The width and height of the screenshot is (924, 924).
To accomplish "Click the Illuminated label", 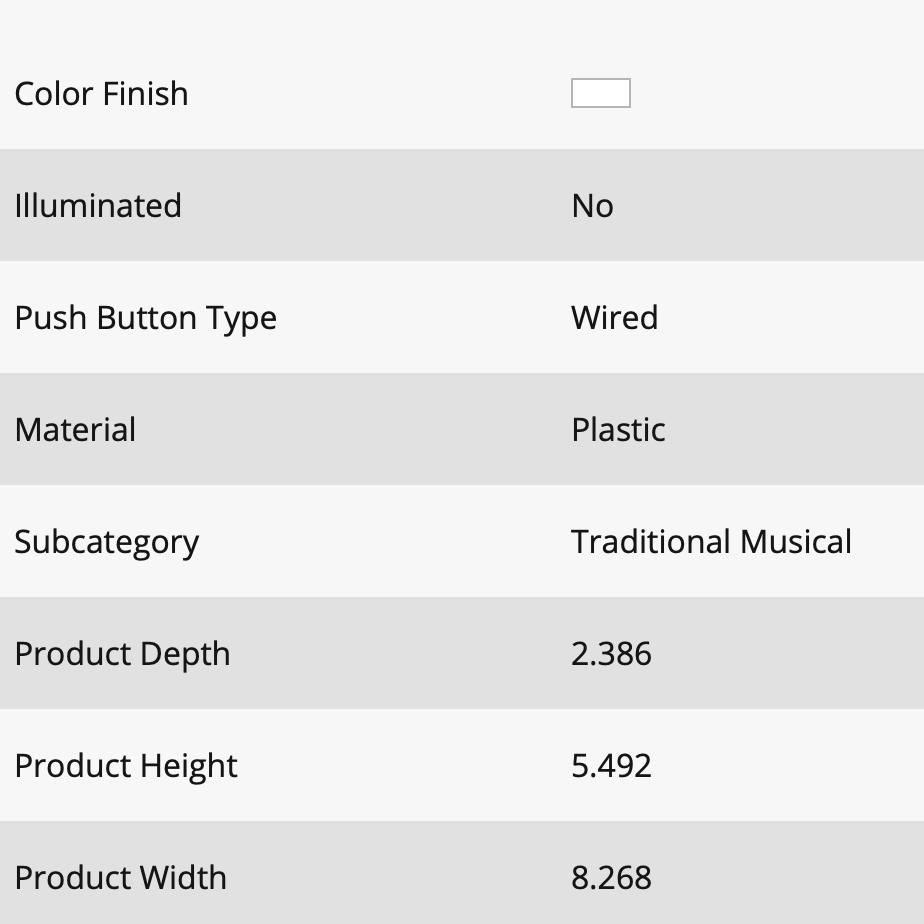I will [x=98, y=205].
